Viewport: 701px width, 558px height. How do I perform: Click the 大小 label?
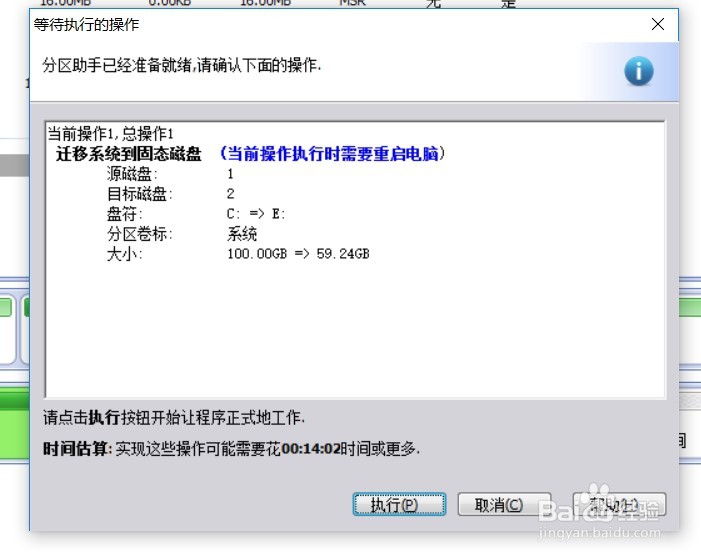[124, 254]
